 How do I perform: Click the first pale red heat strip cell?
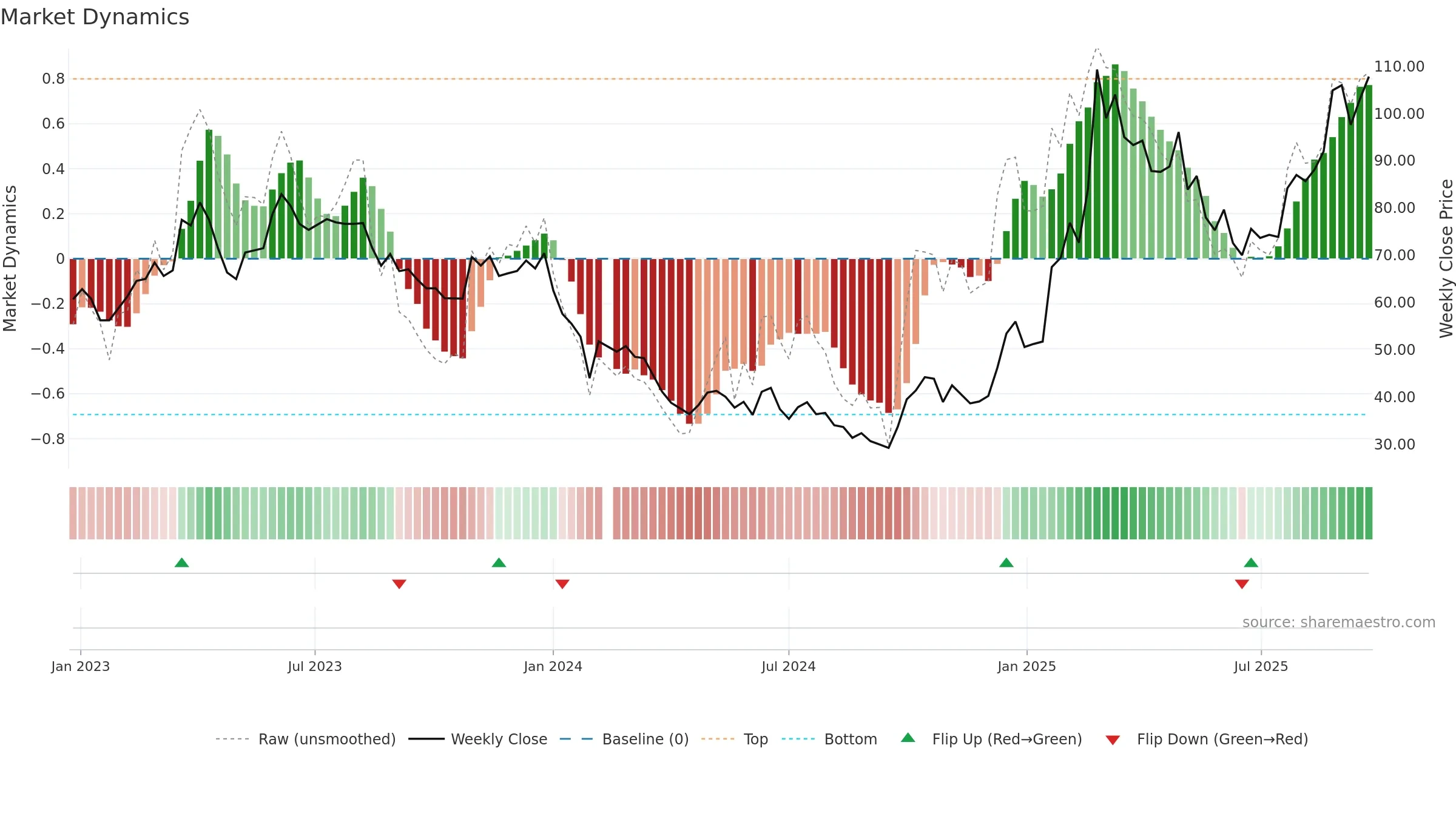coord(73,513)
